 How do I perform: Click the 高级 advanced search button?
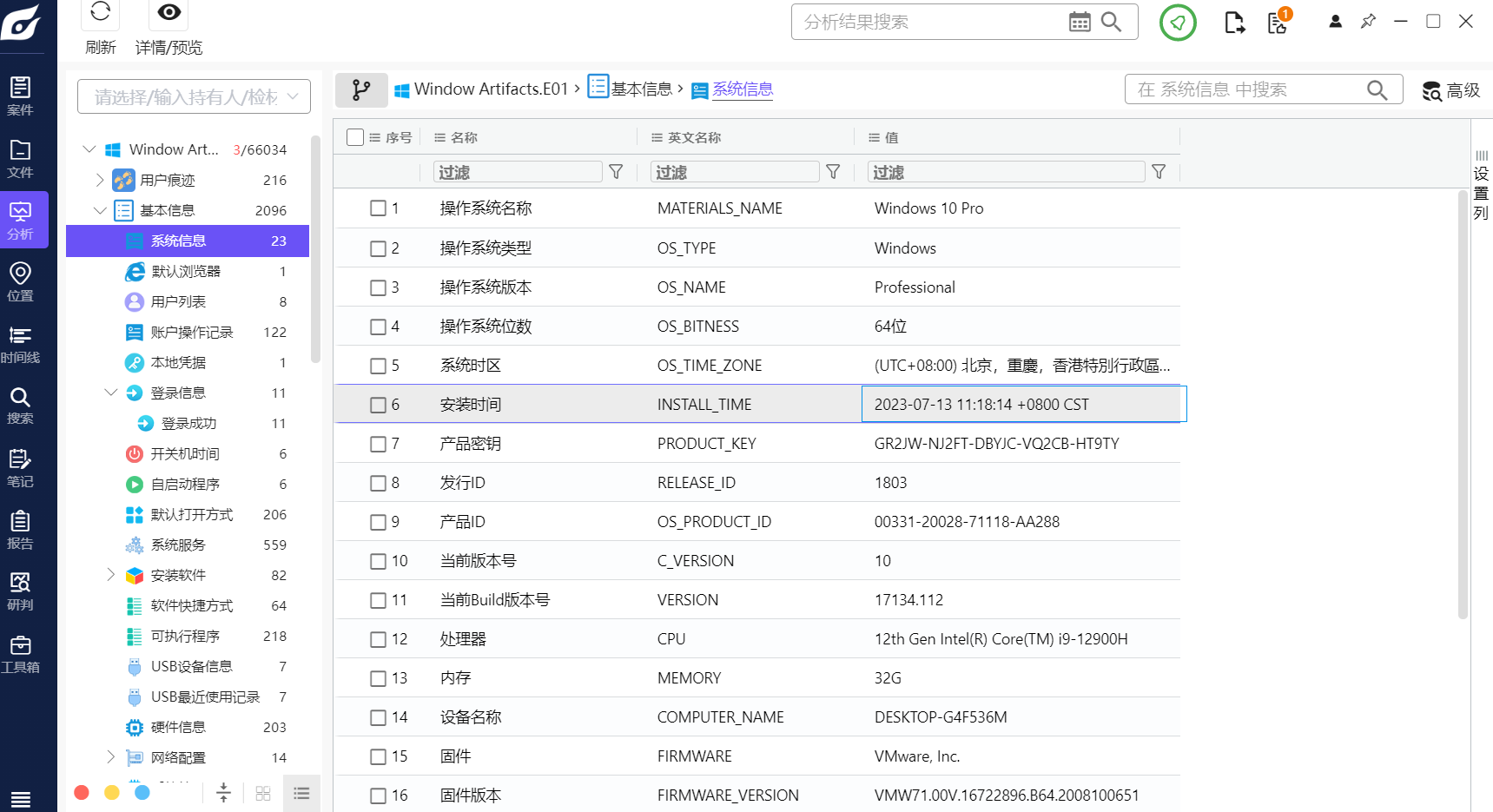[x=1451, y=90]
